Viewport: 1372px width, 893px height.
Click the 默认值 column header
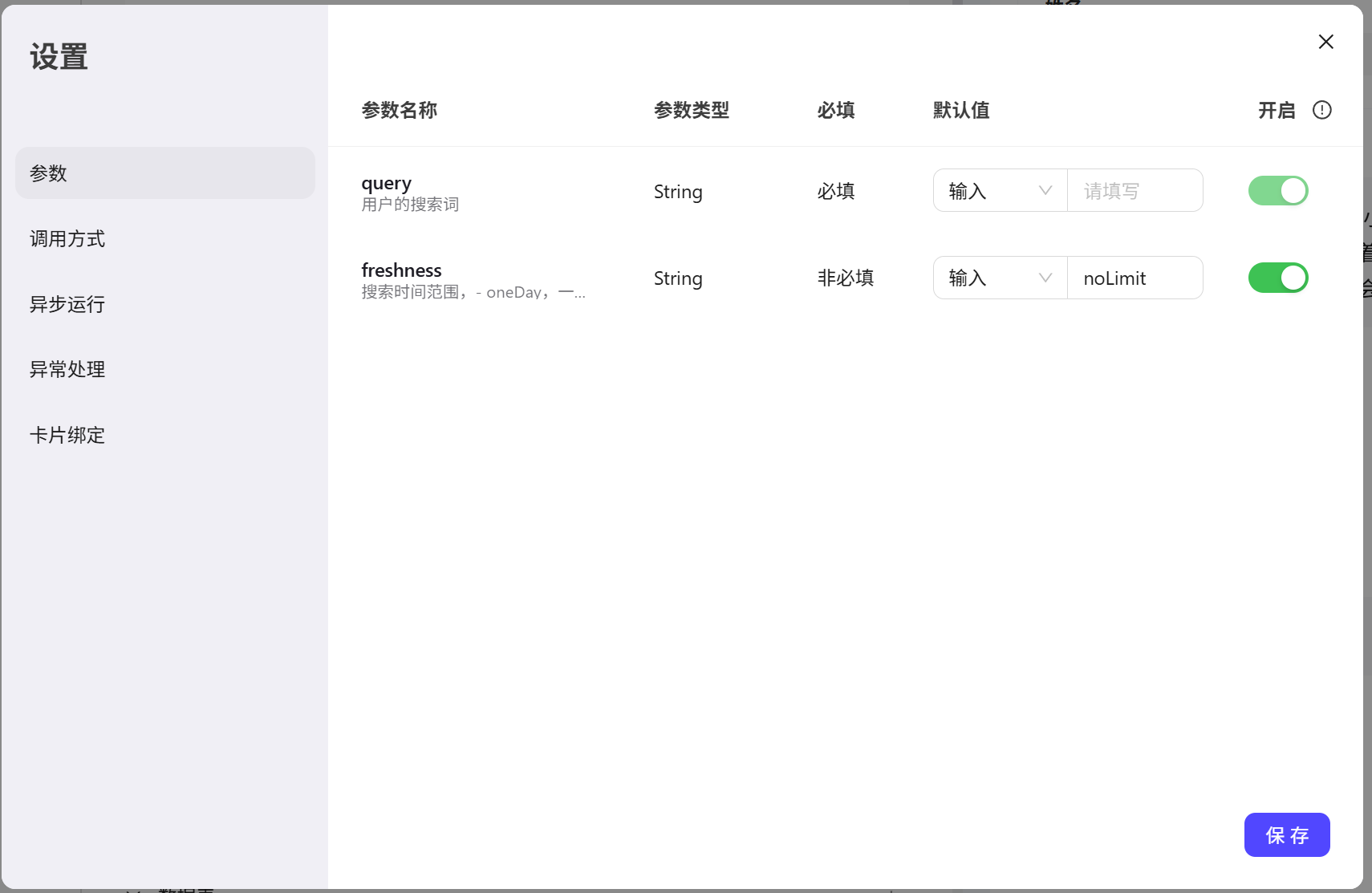tap(960, 110)
